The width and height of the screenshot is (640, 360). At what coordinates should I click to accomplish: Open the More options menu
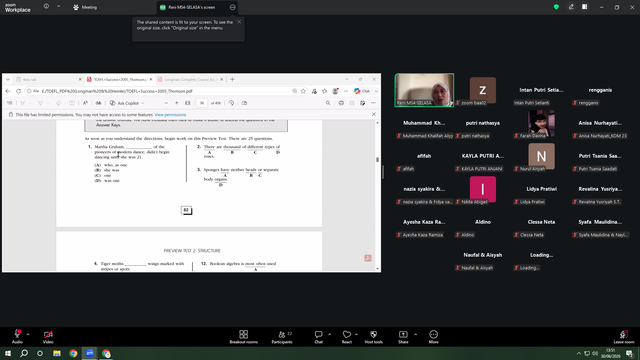[433, 337]
